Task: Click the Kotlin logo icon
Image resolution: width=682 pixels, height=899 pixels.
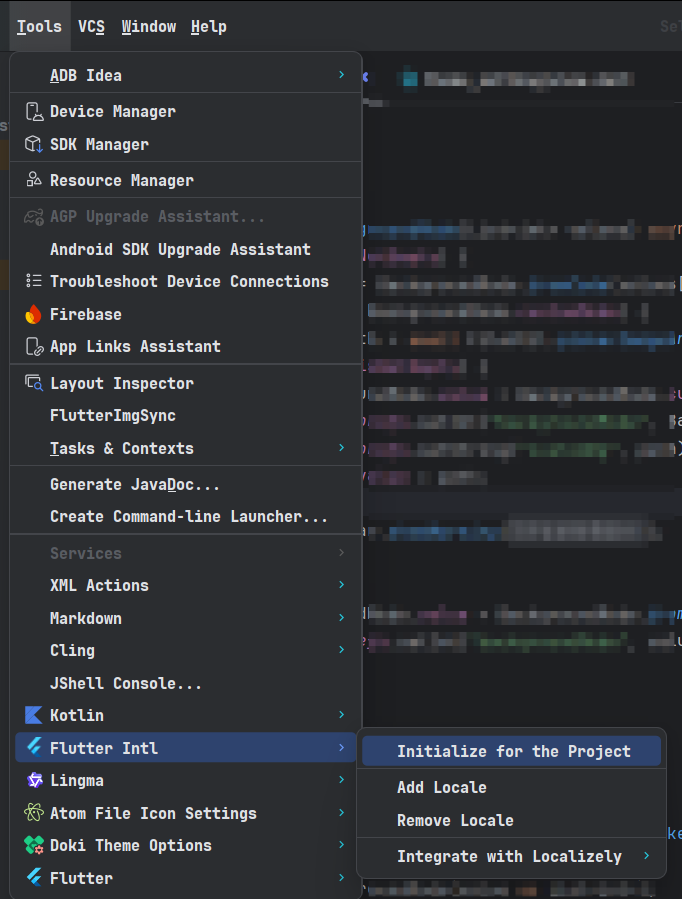Action: pos(34,716)
